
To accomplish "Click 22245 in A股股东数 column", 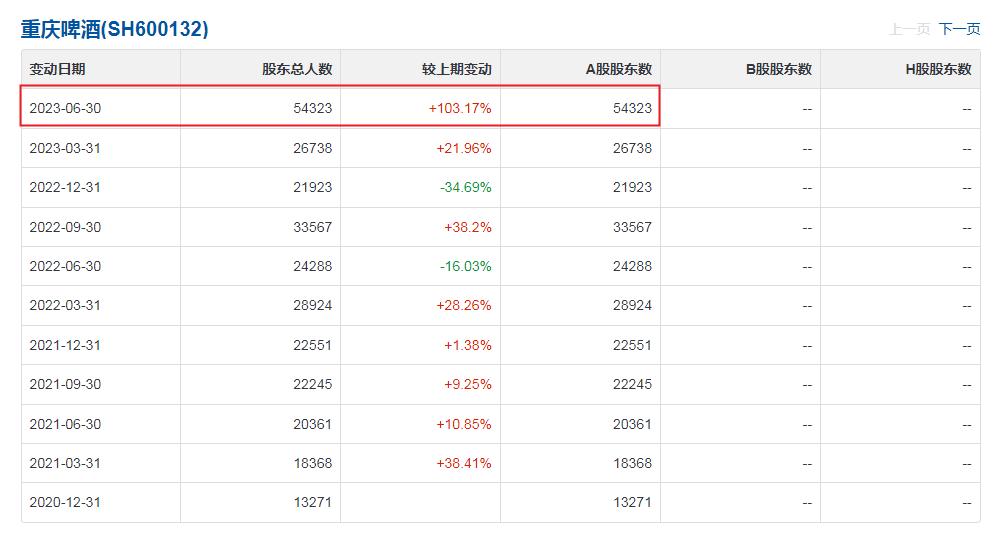I will tap(633, 384).
